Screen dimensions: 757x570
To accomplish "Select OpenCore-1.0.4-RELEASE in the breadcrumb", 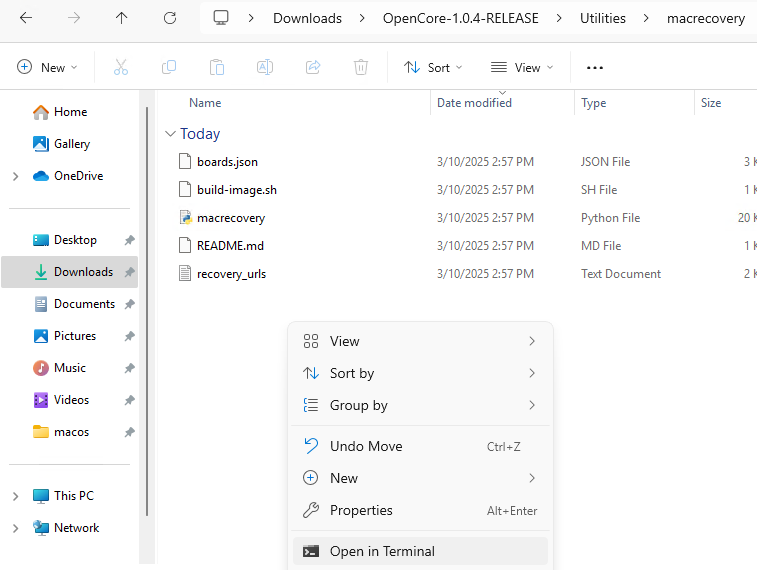I will pyautogui.click(x=461, y=18).
